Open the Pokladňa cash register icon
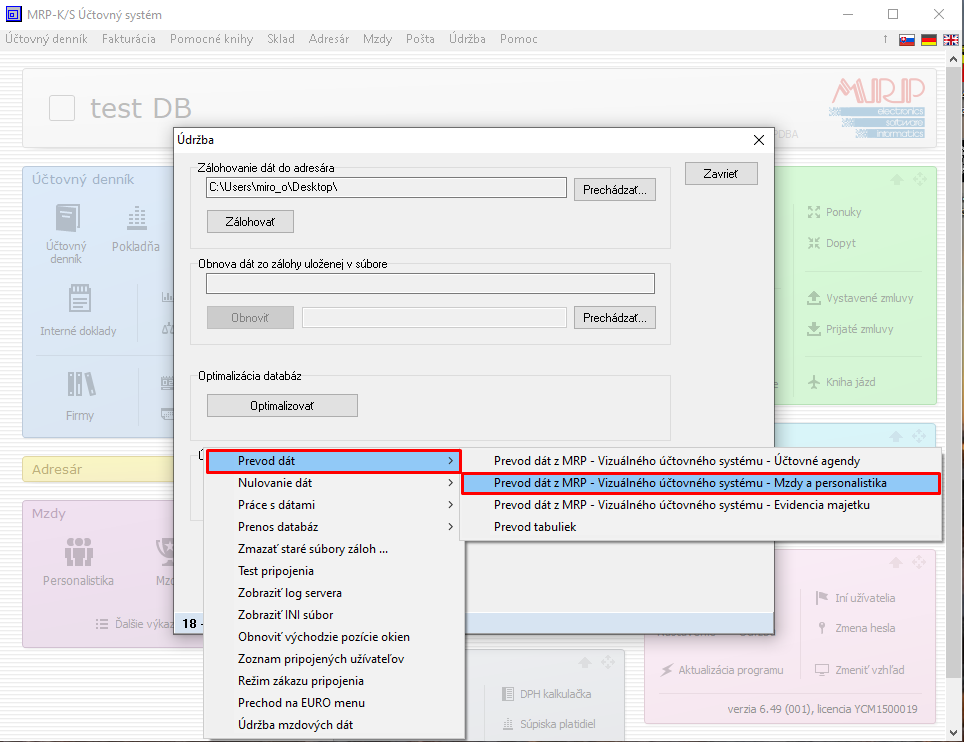 click(x=136, y=218)
